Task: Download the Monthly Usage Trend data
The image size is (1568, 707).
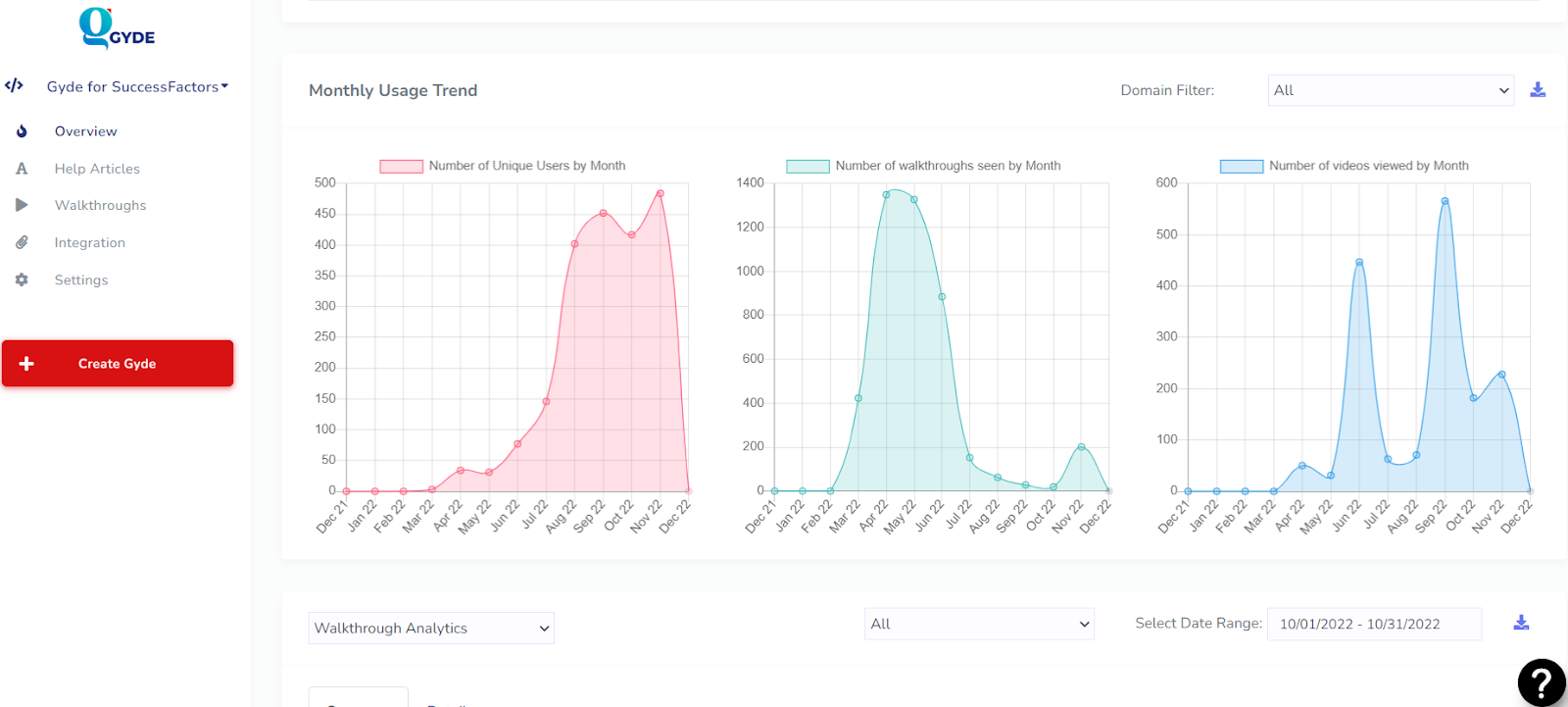Action: pos(1538,90)
